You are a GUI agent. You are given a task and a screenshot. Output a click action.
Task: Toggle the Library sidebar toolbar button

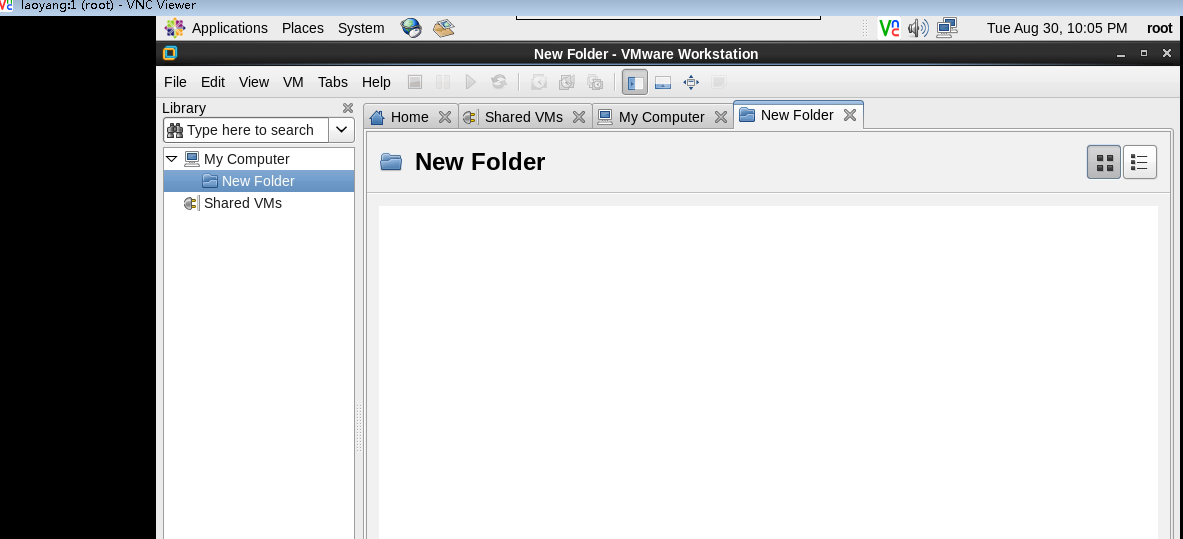635,82
